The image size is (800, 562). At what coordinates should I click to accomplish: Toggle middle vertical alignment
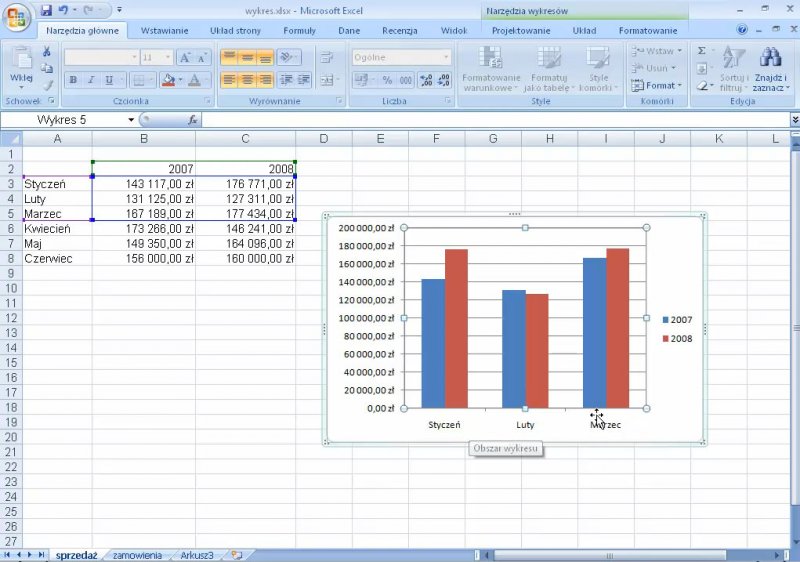click(x=247, y=57)
